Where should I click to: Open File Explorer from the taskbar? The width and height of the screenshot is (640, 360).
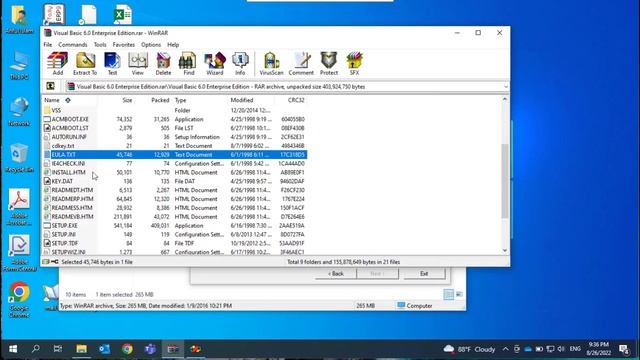pos(81,349)
